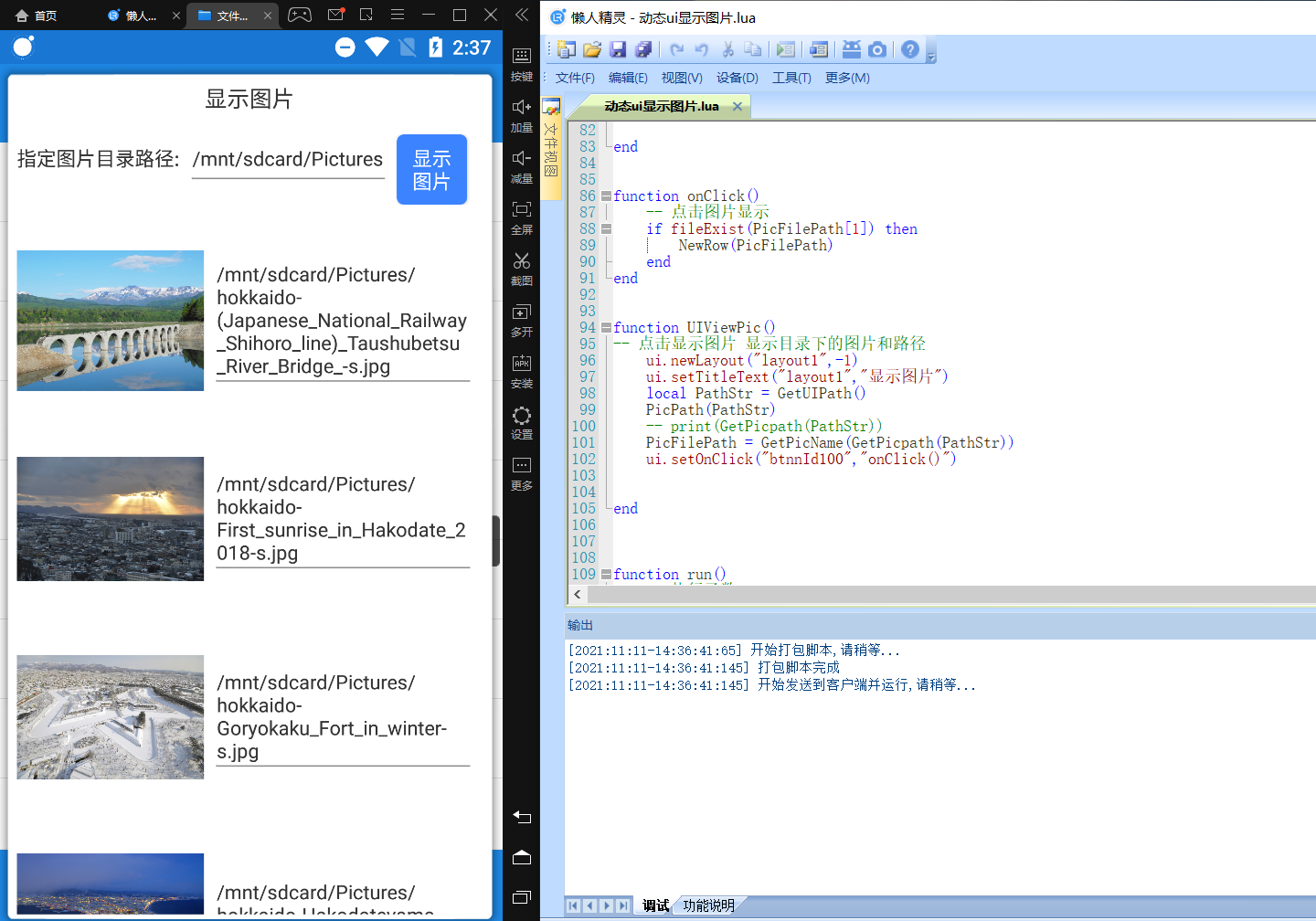Image resolution: width=1316 pixels, height=921 pixels.
Task: Open the 更多(M) menu
Action: coord(847,78)
